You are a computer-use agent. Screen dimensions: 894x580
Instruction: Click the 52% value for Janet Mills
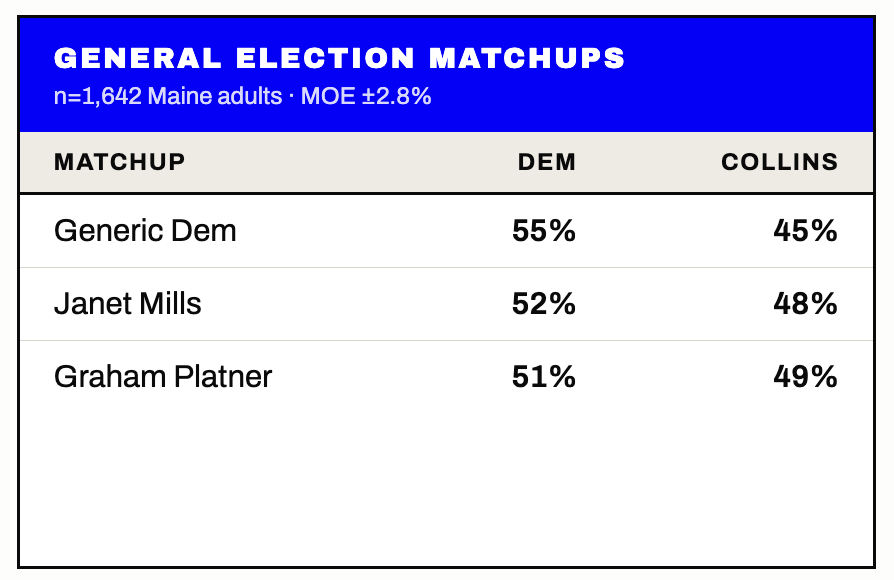click(x=543, y=303)
